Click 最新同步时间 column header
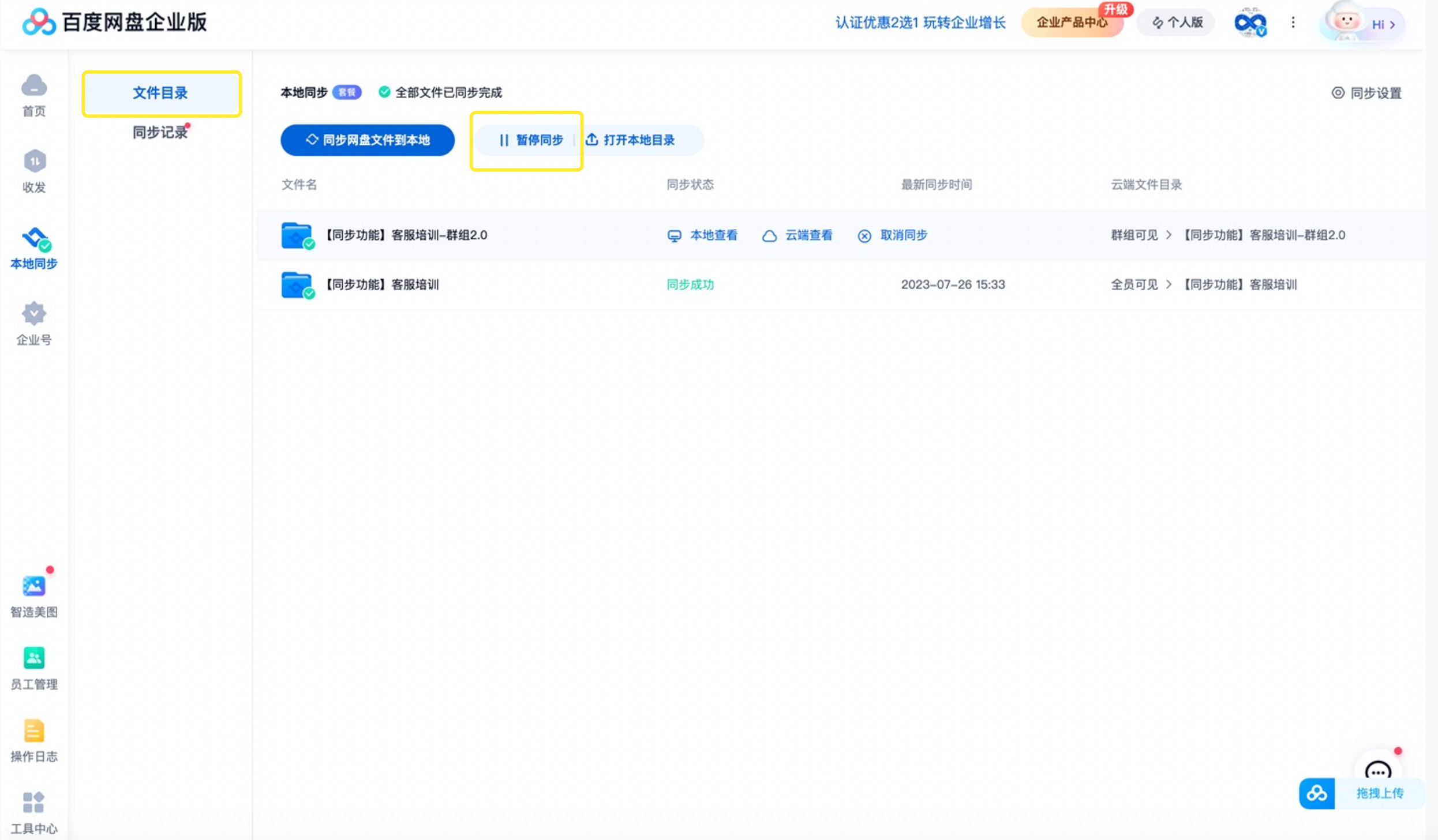This screenshot has height=840, width=1438. point(936,185)
